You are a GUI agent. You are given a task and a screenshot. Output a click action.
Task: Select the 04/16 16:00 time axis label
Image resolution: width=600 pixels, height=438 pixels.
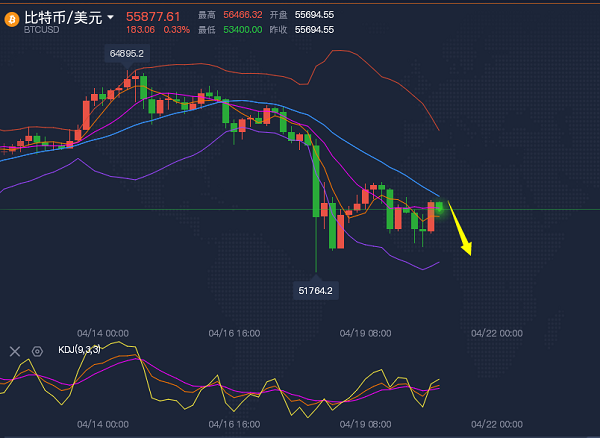tap(234, 332)
